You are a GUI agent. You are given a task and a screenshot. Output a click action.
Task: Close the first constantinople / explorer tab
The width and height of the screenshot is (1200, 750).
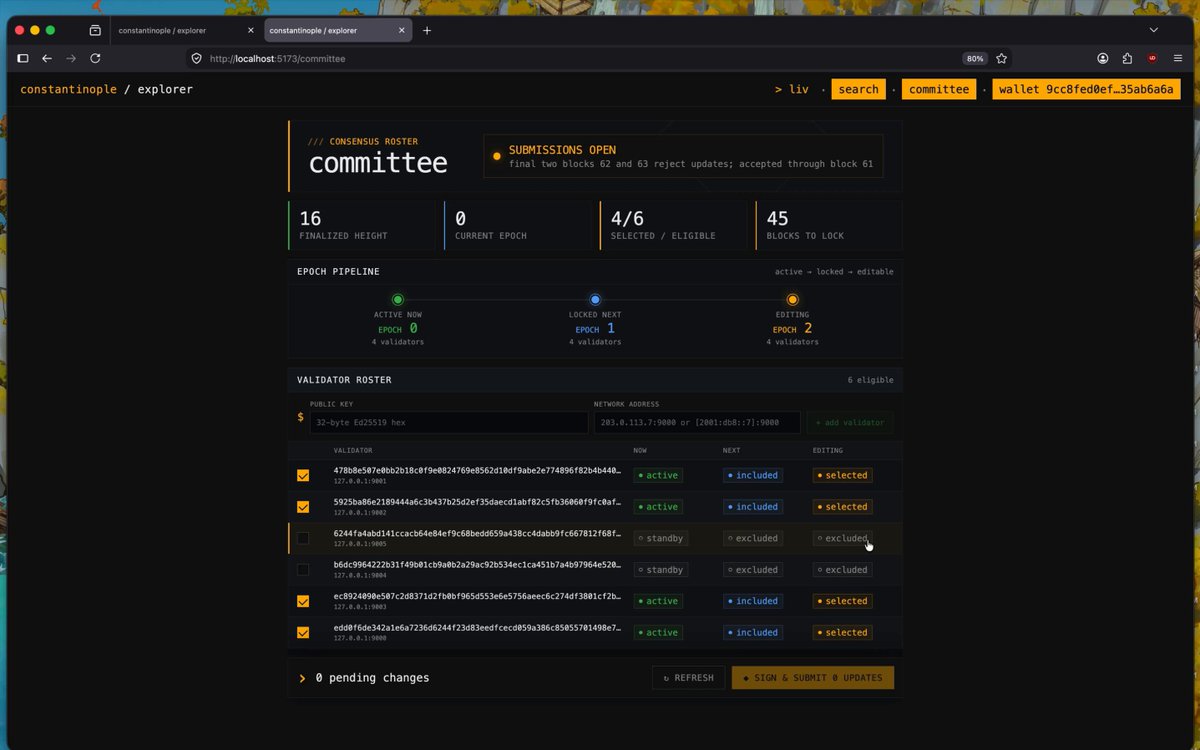tap(251, 30)
